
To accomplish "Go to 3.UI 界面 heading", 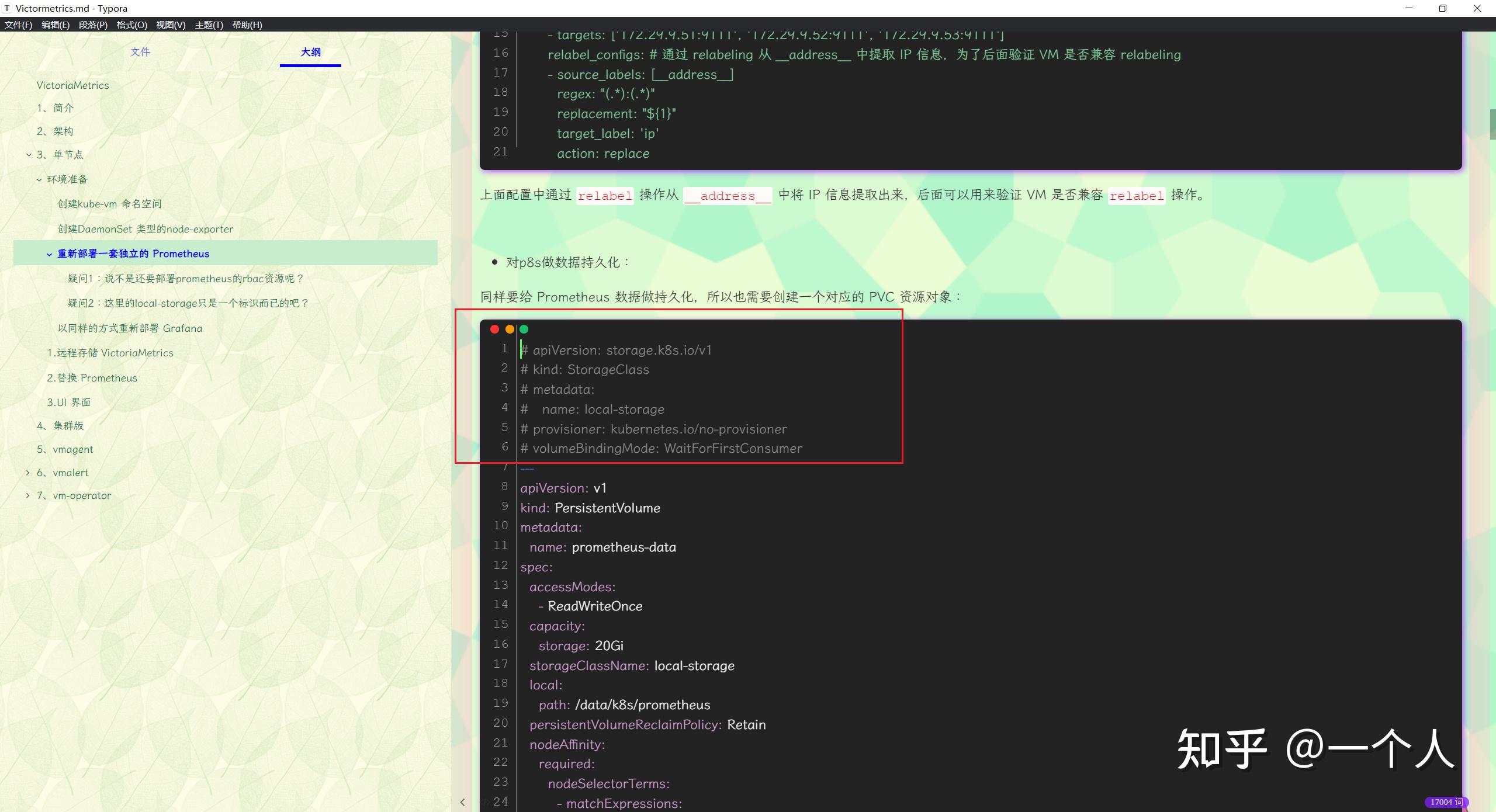I will click(68, 402).
